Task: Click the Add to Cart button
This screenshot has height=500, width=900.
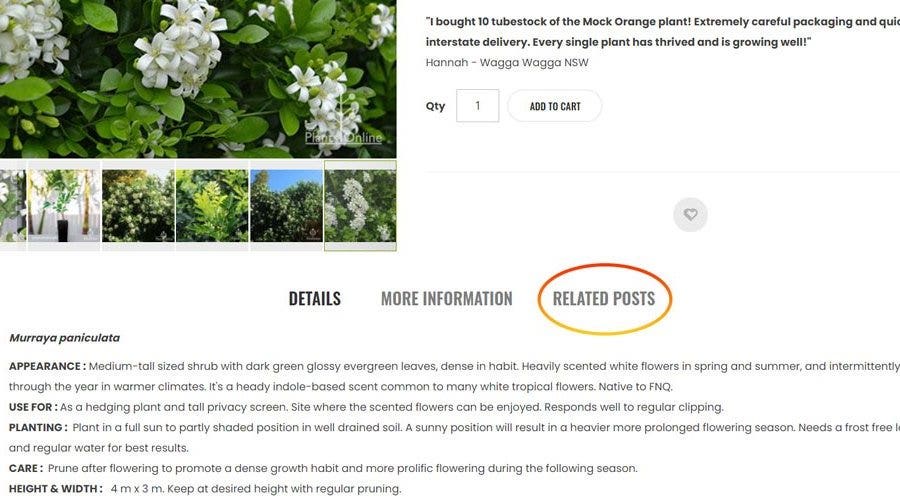Action: click(x=554, y=106)
